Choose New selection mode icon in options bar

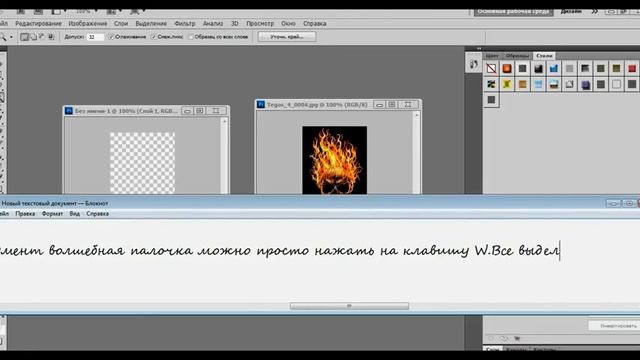point(24,37)
